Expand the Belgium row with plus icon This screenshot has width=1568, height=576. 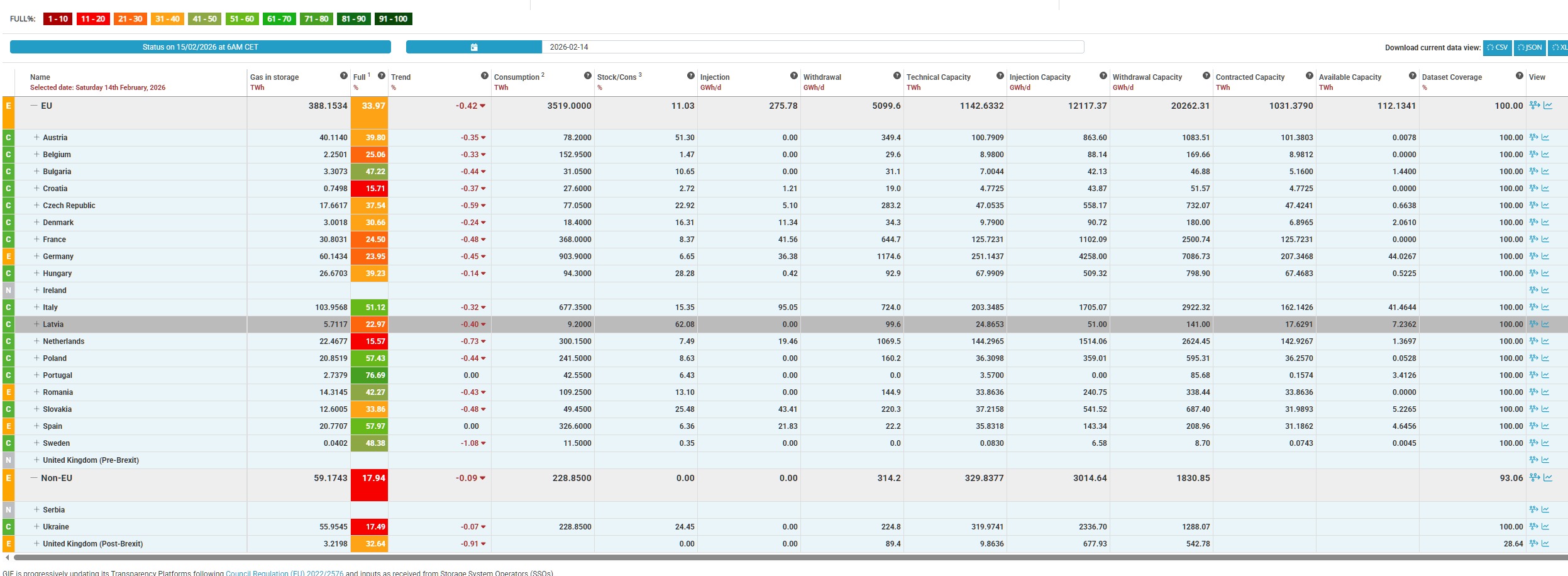point(36,154)
